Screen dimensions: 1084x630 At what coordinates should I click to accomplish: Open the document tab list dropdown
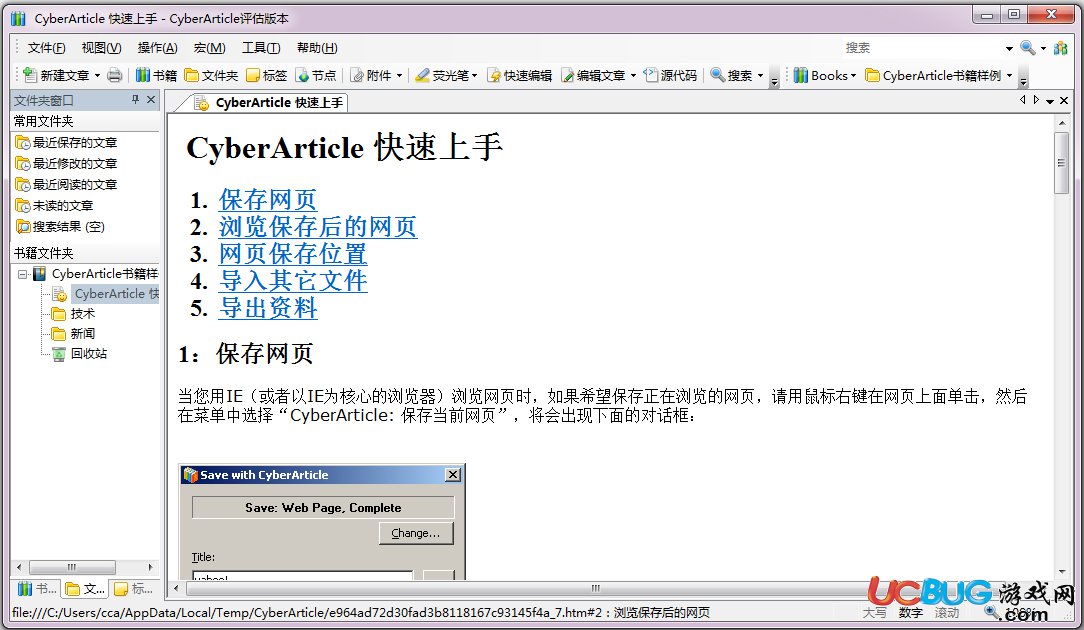pos(1050,101)
